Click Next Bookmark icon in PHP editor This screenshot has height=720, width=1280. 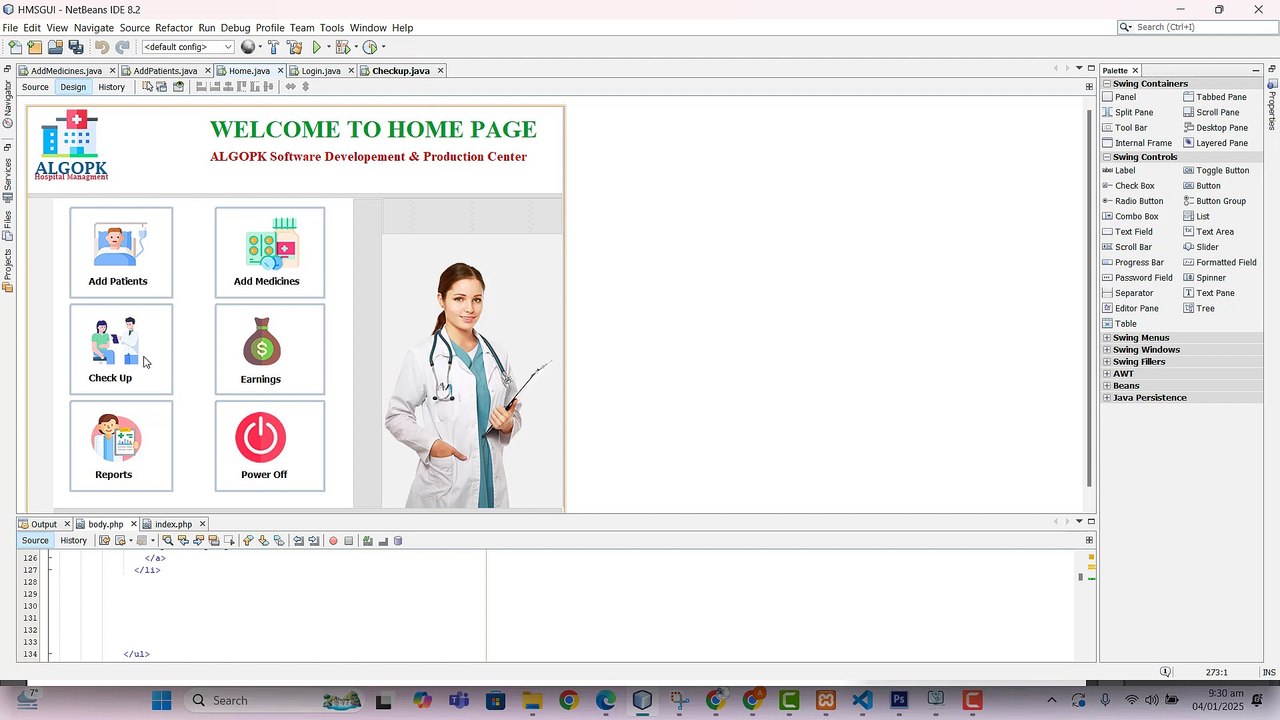click(263, 541)
